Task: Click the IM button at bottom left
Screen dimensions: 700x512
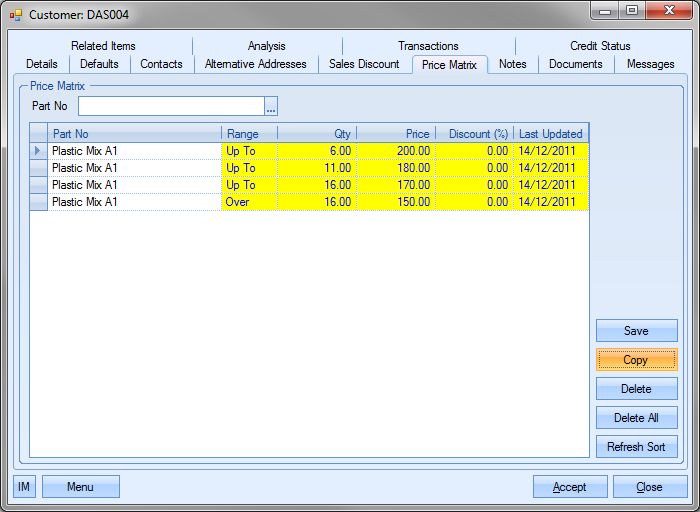Action: [24, 487]
